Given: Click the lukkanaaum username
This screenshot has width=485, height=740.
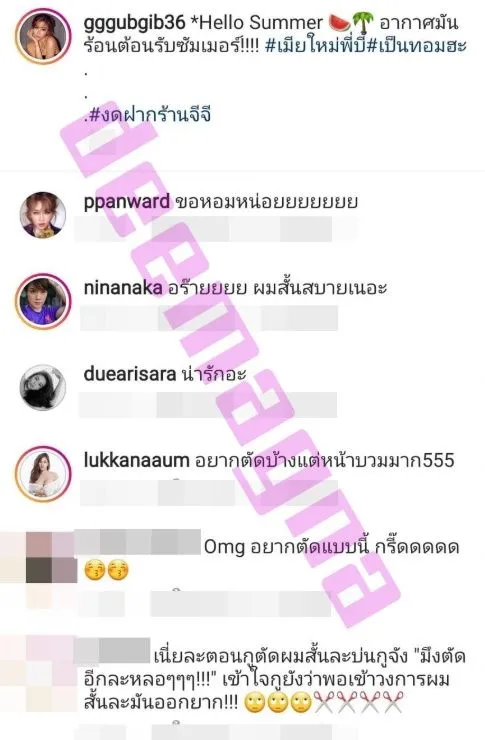Looking at the screenshot, I should pyautogui.click(x=136, y=460).
